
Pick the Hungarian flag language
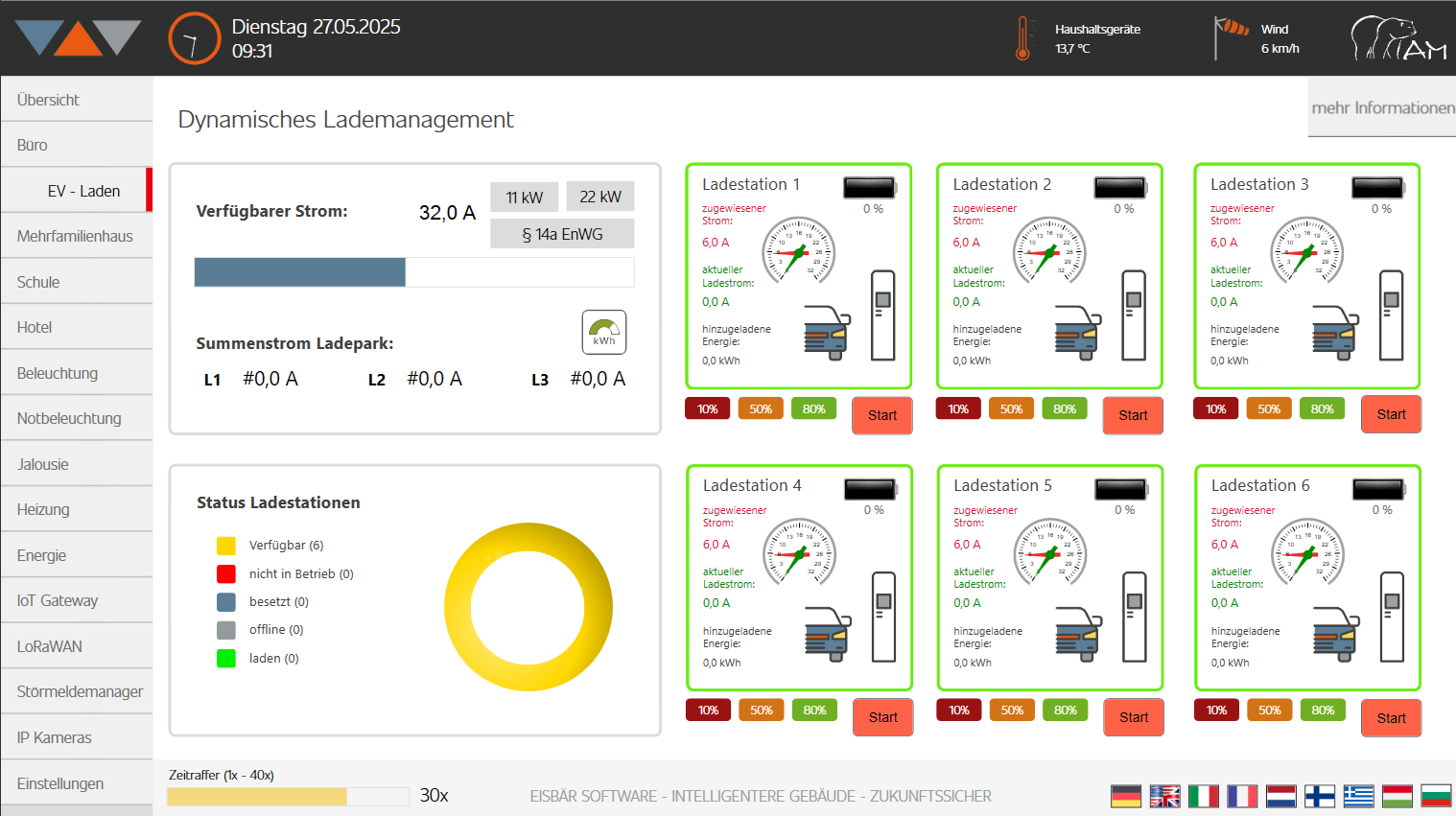[x=1397, y=796]
